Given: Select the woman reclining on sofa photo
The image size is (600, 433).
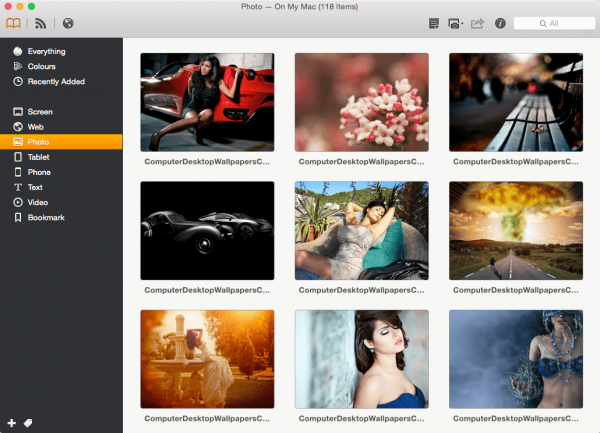Looking at the screenshot, I should click(x=362, y=231).
